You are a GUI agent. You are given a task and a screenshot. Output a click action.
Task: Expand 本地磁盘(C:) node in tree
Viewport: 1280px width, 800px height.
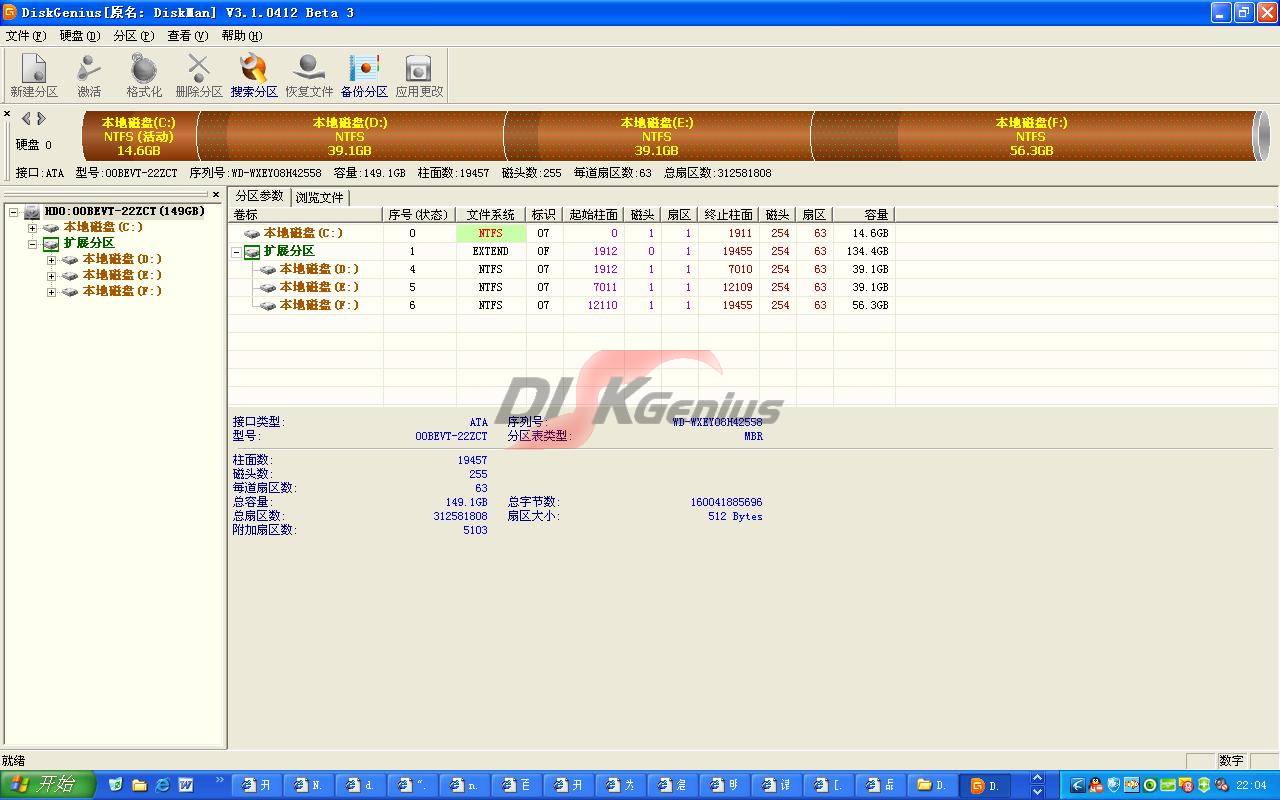coord(33,228)
